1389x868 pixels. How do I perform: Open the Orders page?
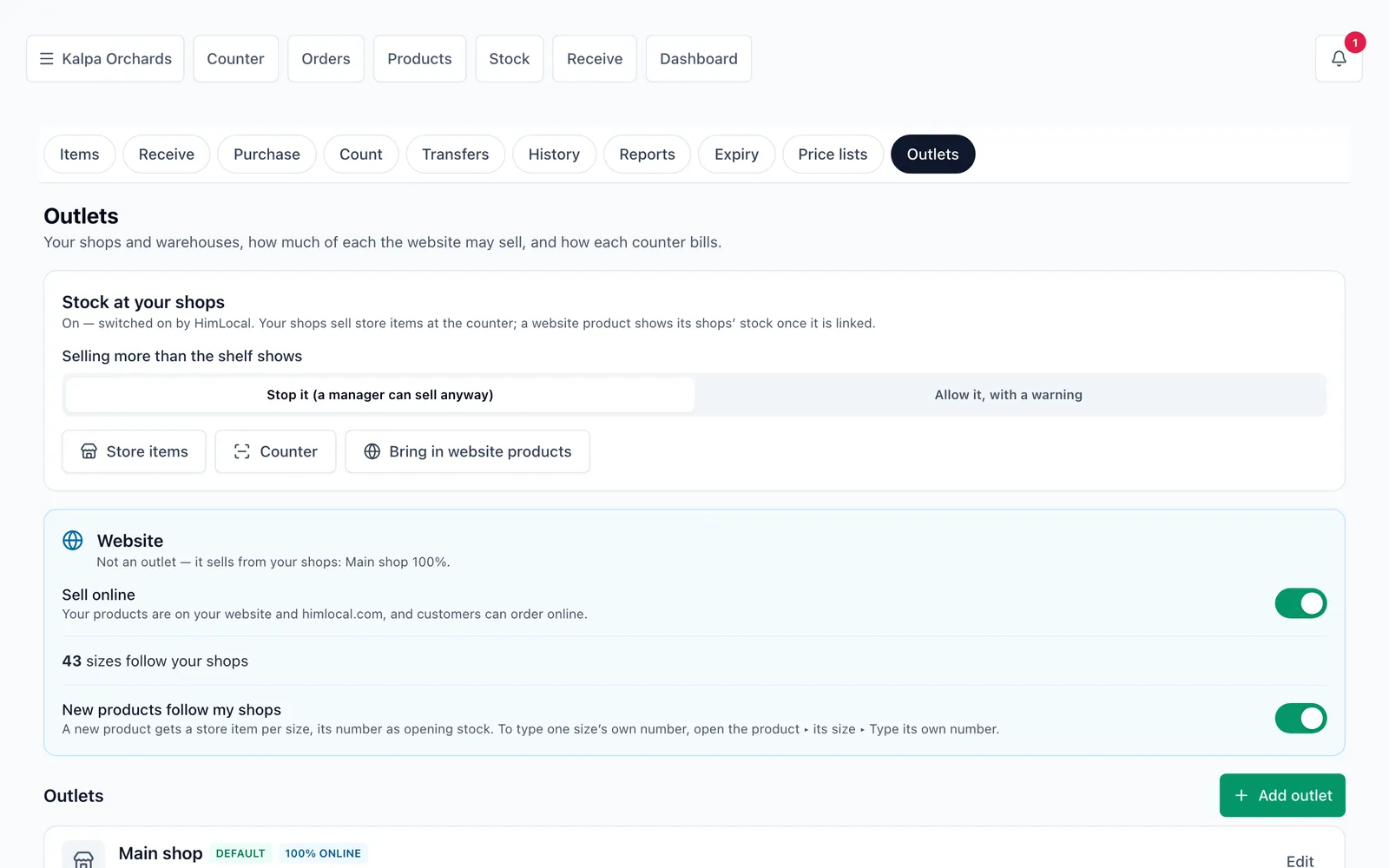coord(326,59)
